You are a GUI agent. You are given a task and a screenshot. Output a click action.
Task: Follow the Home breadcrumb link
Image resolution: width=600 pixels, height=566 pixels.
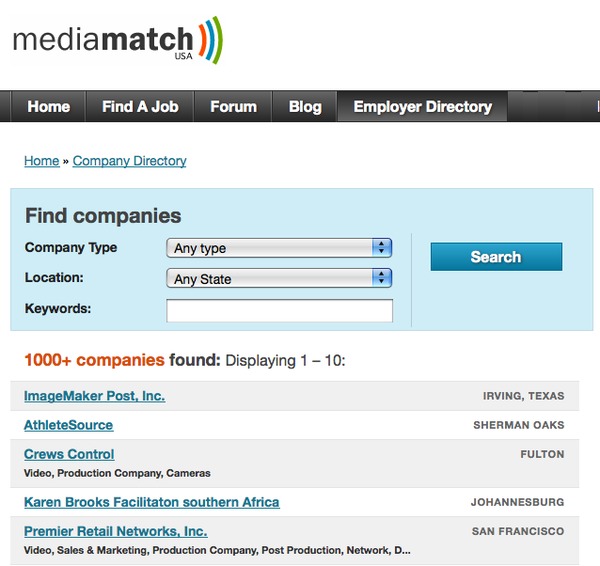point(42,161)
